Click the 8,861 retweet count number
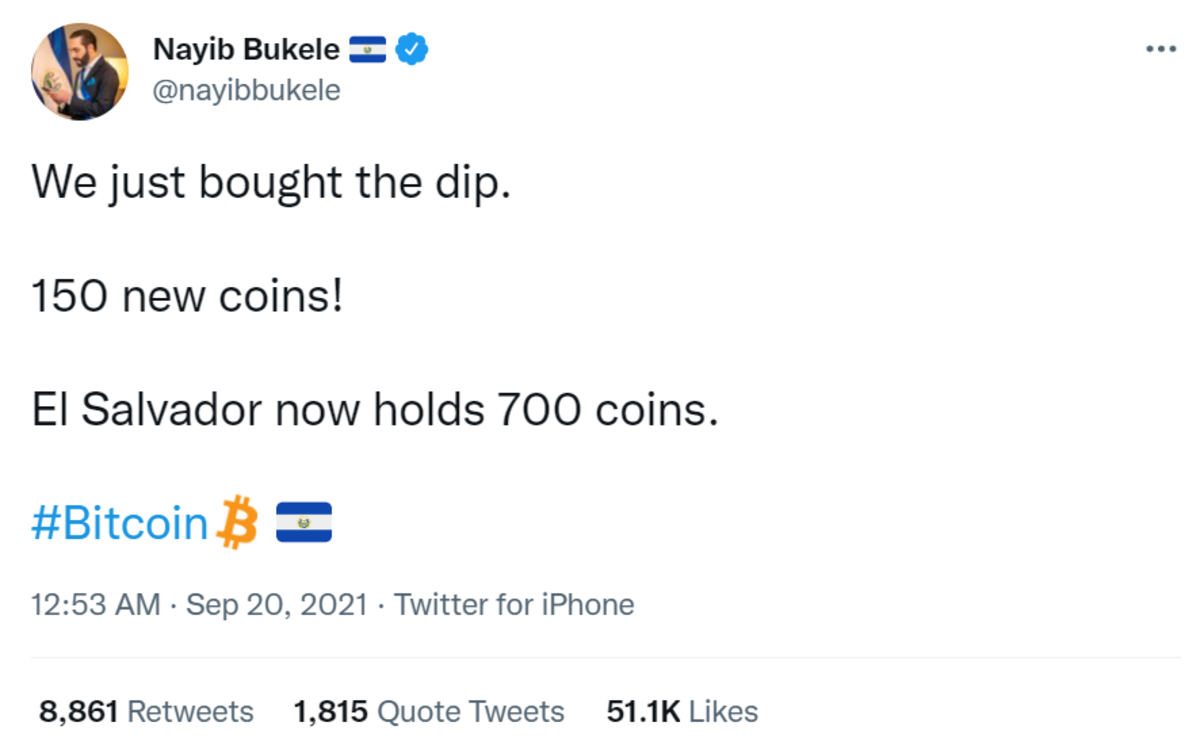 [x=79, y=712]
